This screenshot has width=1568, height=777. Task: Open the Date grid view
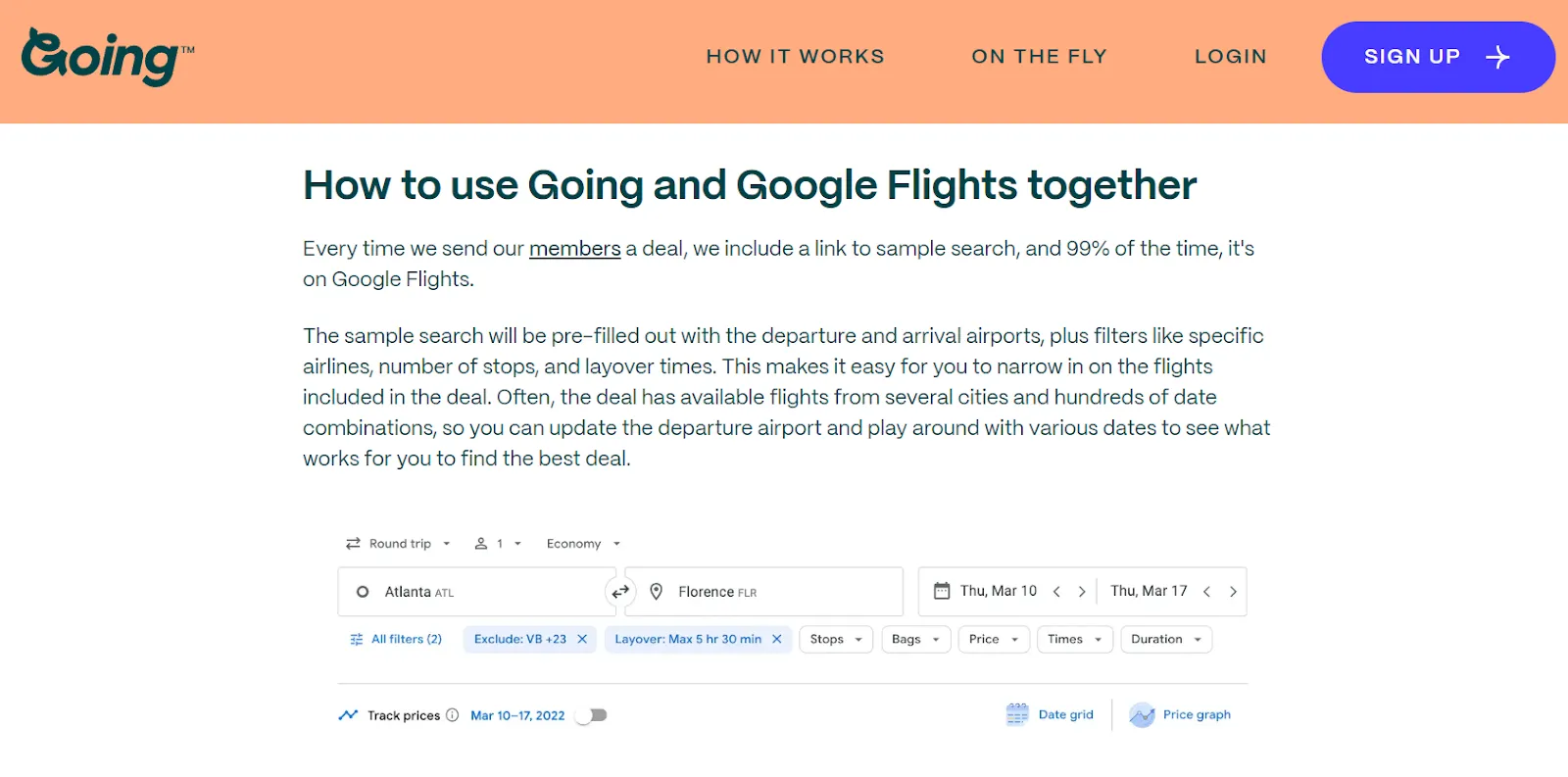[1050, 714]
